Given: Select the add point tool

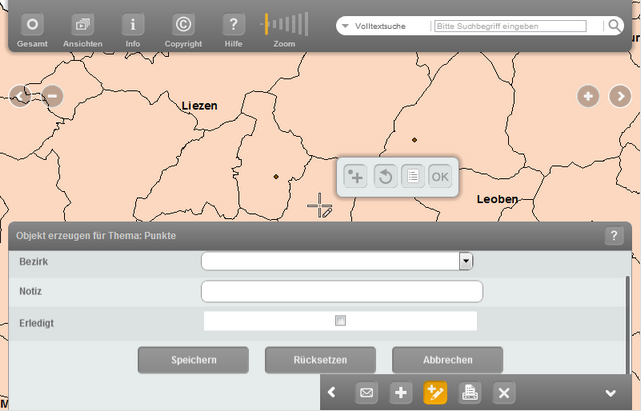Looking at the screenshot, I should coord(355,176).
